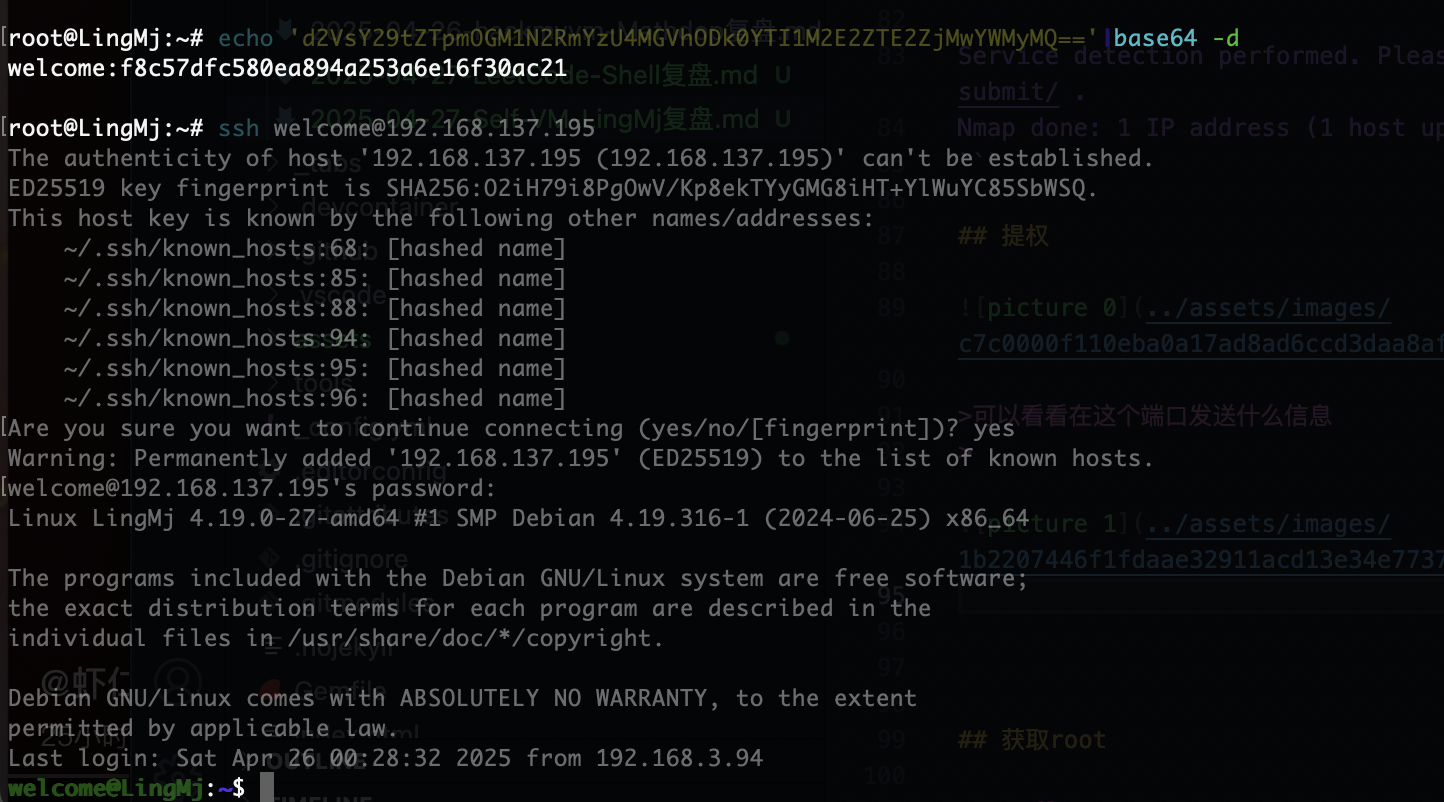This screenshot has width=1444, height=802.
Task: Click the typed yes confirmation answer
Action: click(x=994, y=429)
